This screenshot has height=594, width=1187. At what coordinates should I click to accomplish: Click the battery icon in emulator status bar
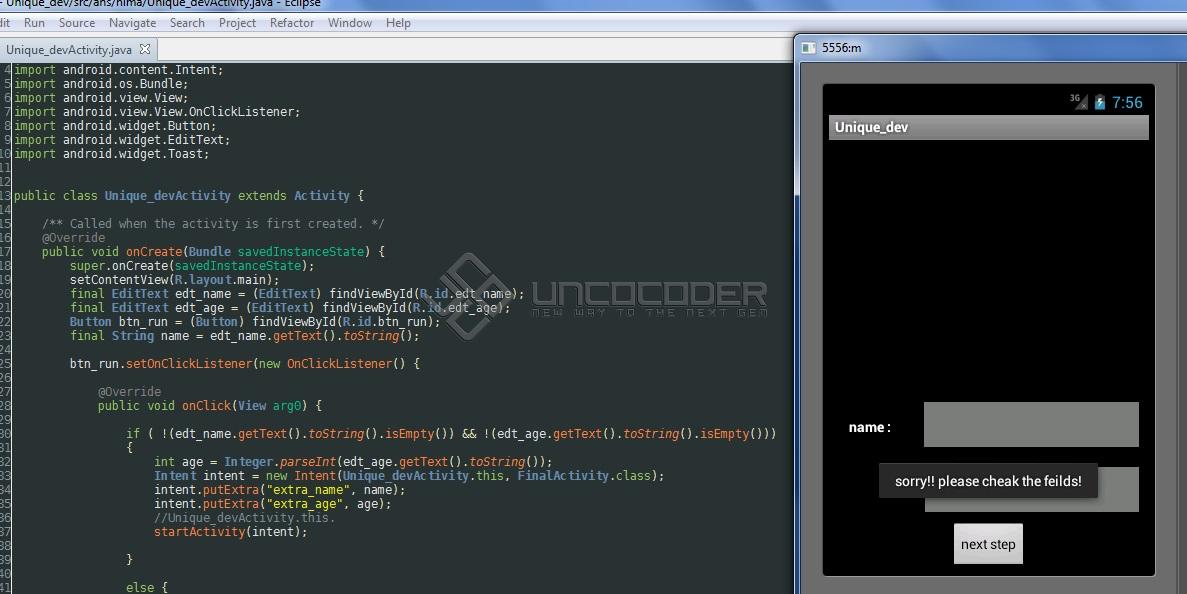[1100, 102]
